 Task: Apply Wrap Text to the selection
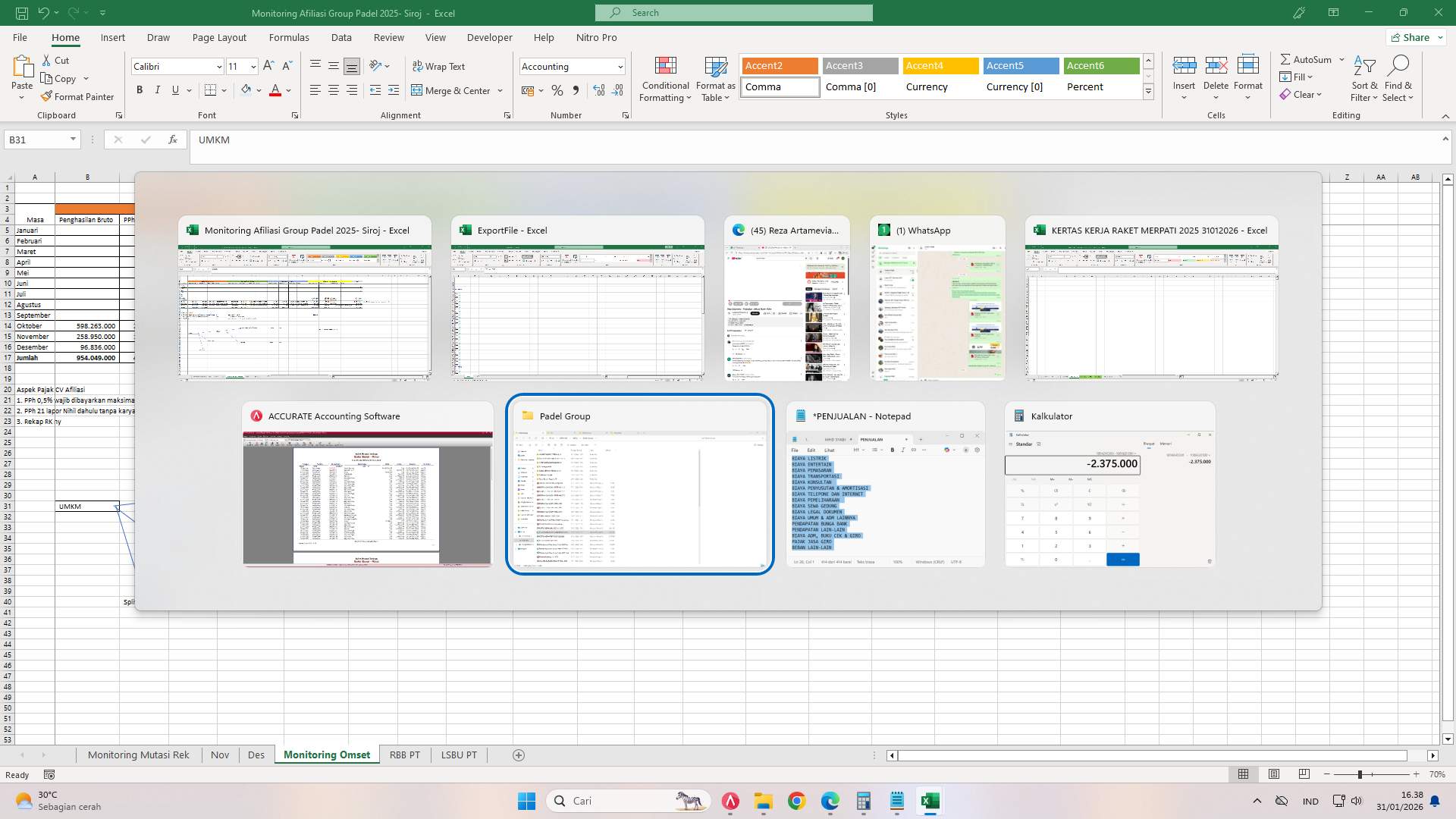(x=440, y=67)
